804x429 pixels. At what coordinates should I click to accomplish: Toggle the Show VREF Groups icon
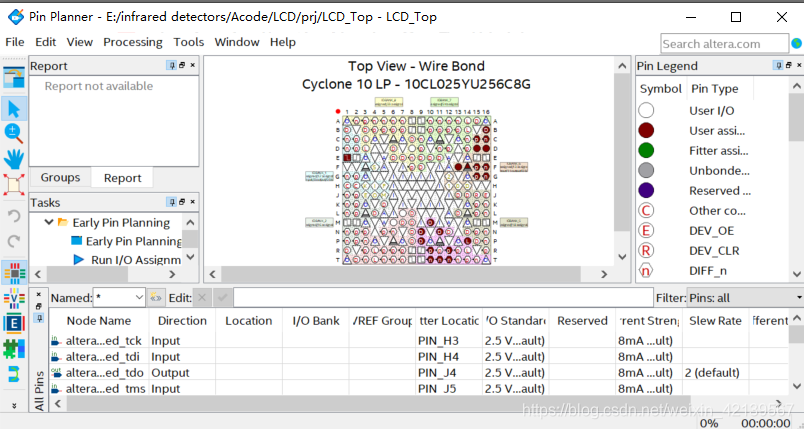coord(14,298)
